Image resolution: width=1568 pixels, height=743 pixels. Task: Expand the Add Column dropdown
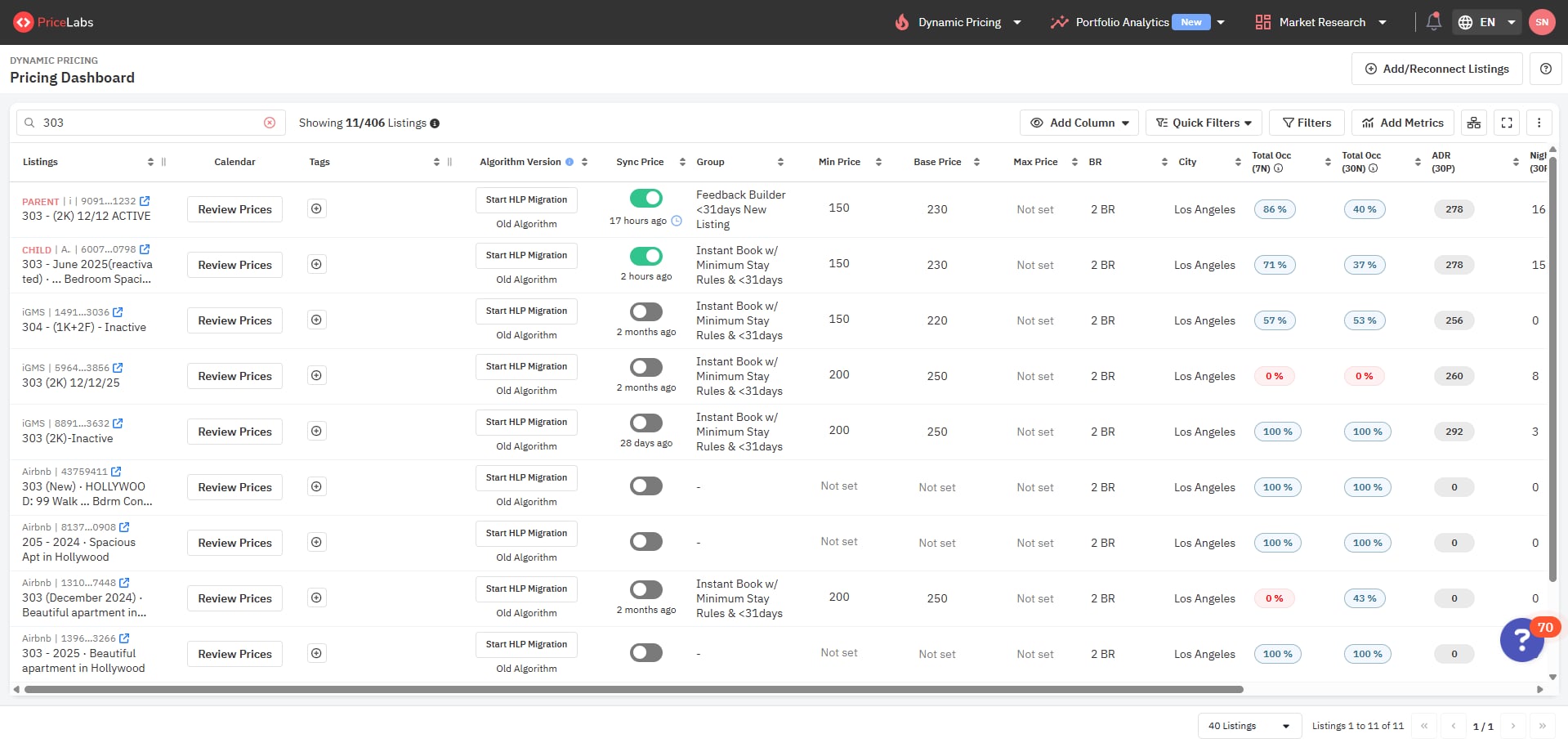pos(1079,123)
